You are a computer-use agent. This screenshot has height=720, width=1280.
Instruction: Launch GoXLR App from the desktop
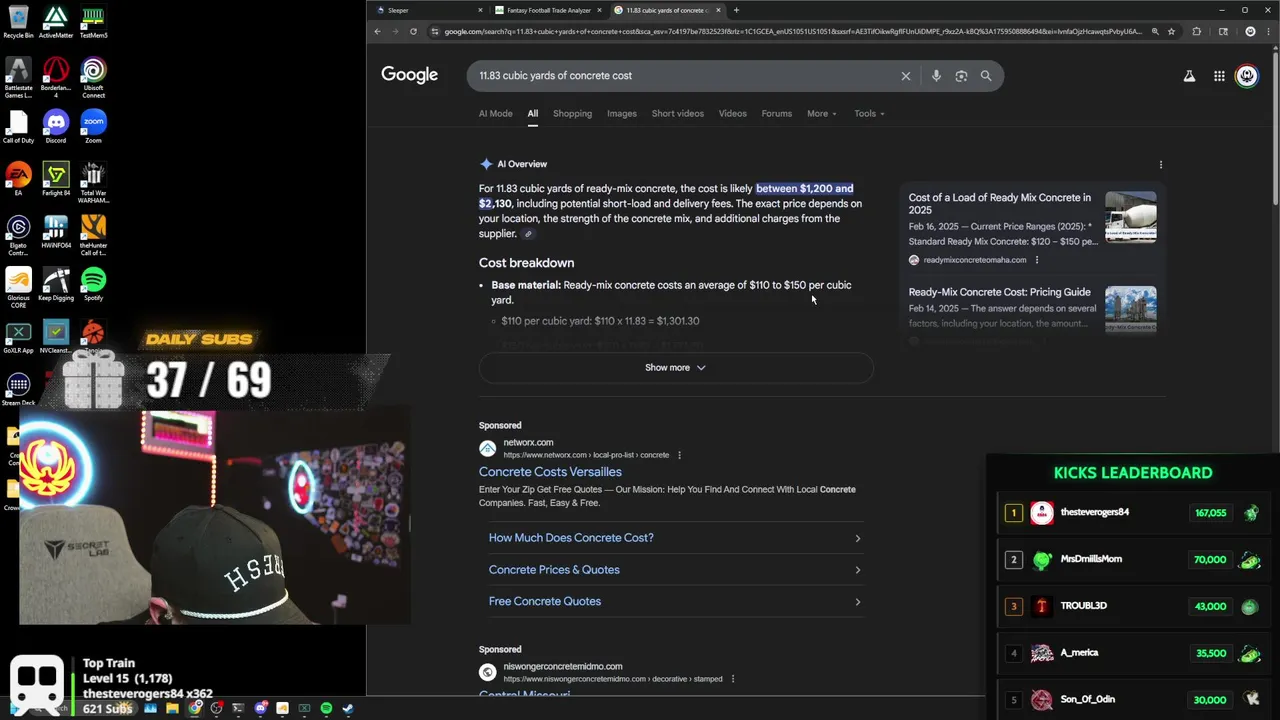click(x=18, y=337)
